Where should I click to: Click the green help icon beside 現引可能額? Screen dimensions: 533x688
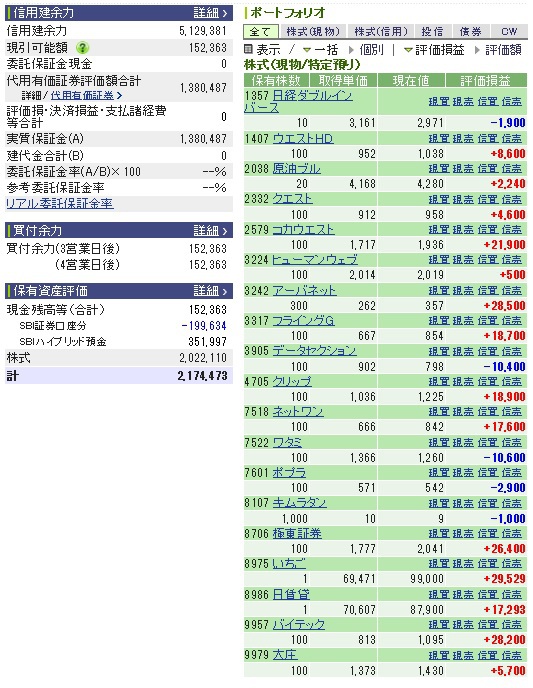pos(82,47)
